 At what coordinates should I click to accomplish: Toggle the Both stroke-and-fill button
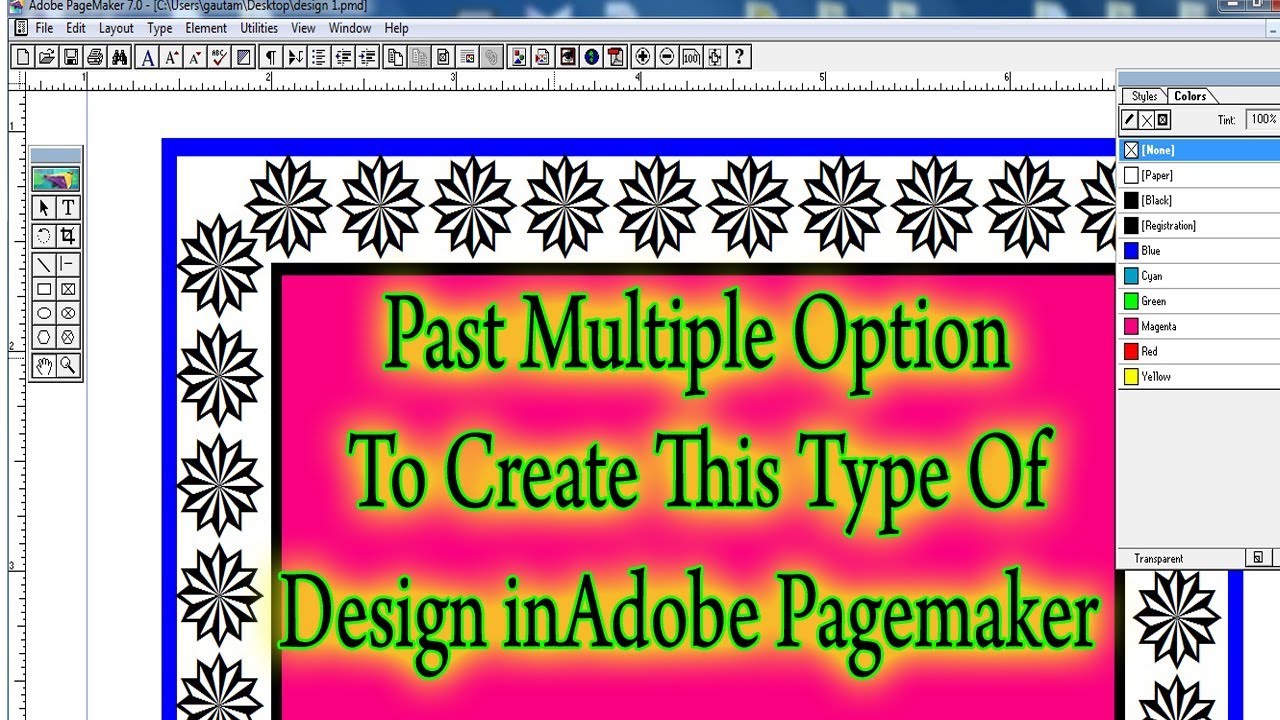tap(1163, 120)
